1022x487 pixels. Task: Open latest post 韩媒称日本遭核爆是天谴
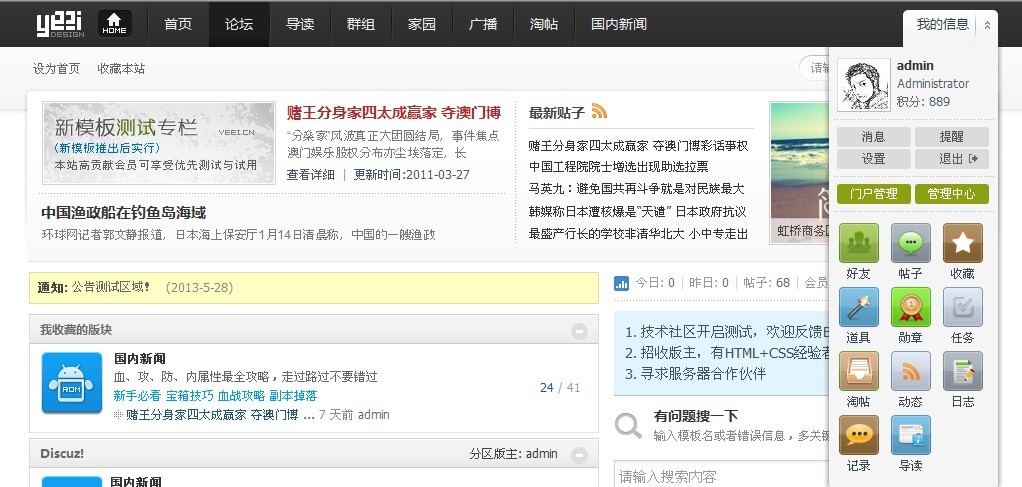click(637, 212)
